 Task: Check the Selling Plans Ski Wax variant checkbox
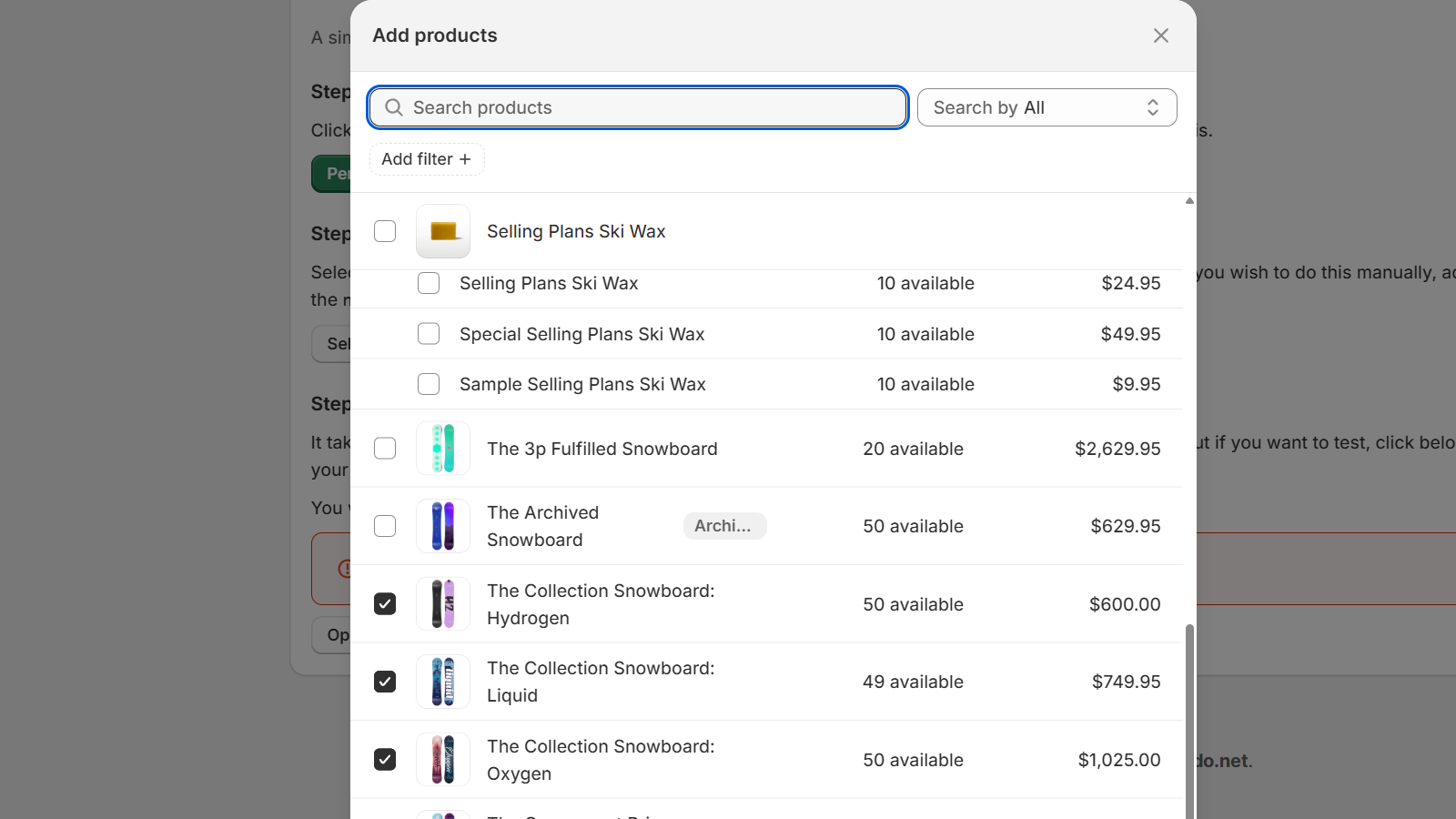pos(428,283)
